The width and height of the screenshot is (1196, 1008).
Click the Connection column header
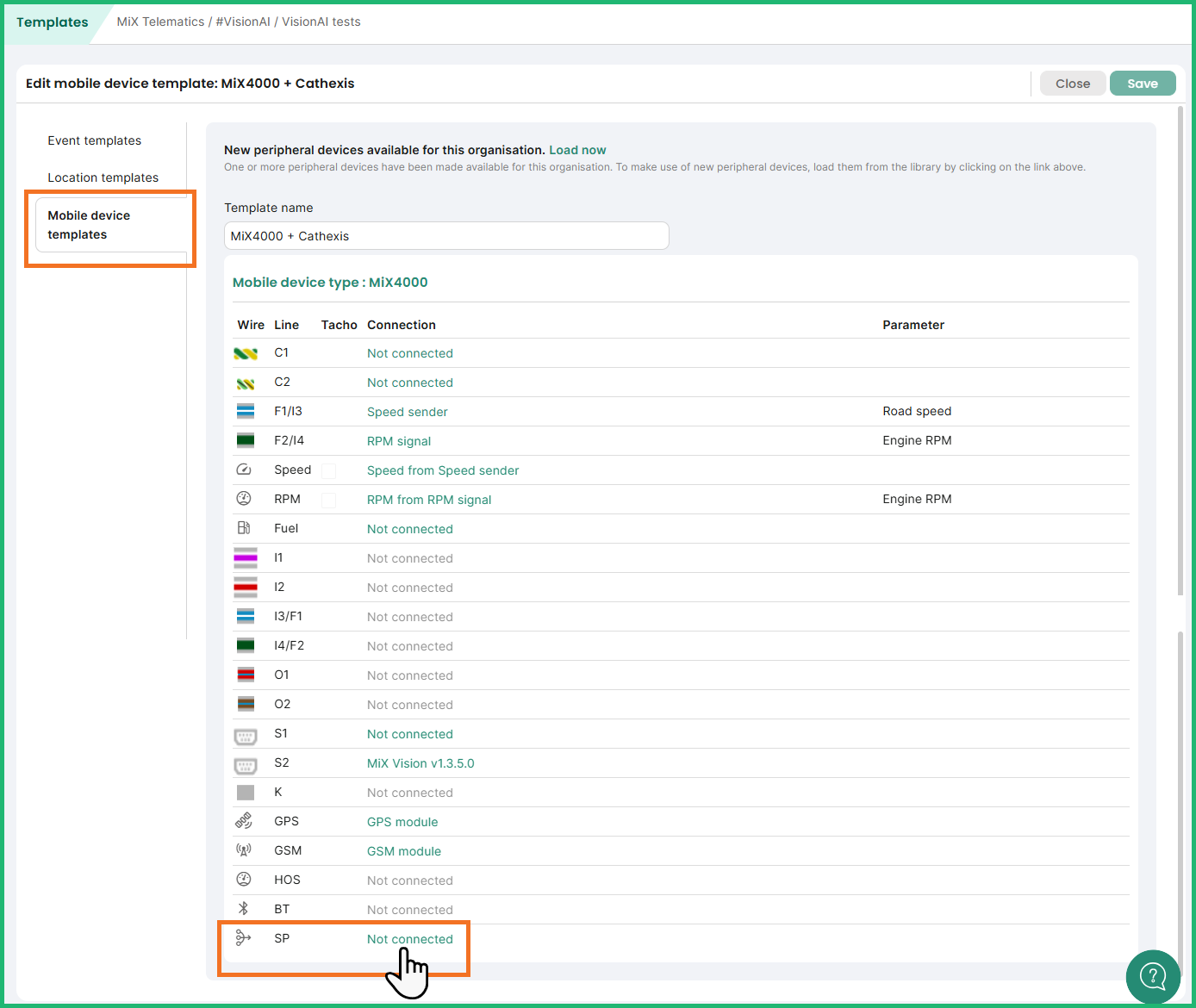(402, 325)
